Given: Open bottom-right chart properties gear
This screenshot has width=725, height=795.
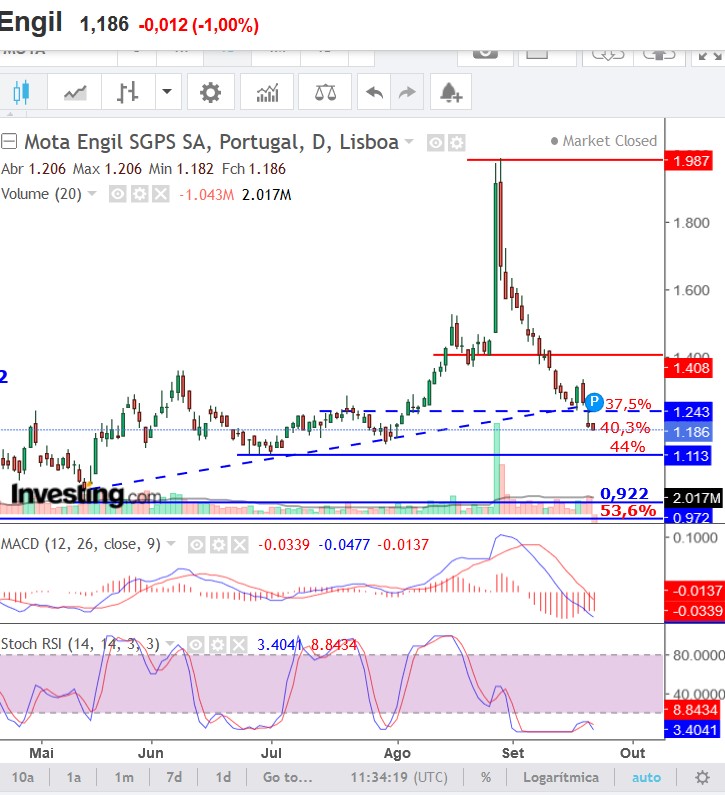Looking at the screenshot, I should pos(702,777).
